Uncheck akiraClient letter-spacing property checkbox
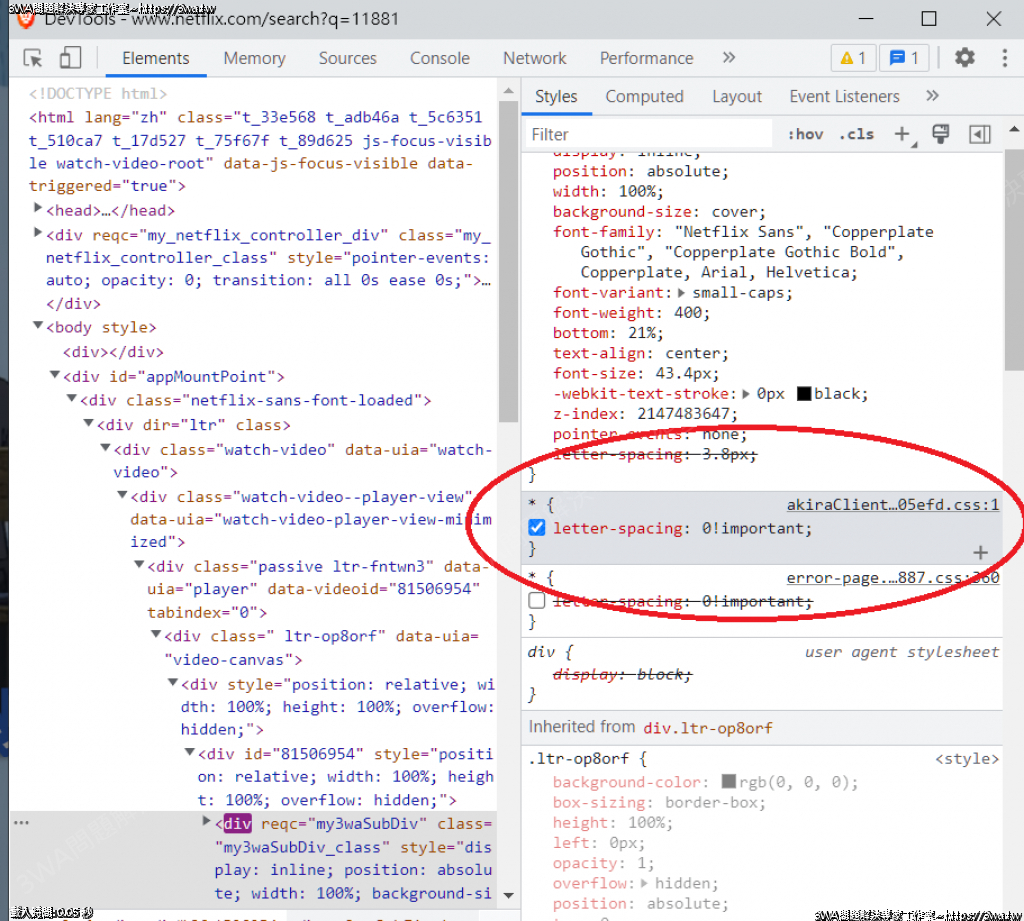The width and height of the screenshot is (1024, 921). coord(537,528)
